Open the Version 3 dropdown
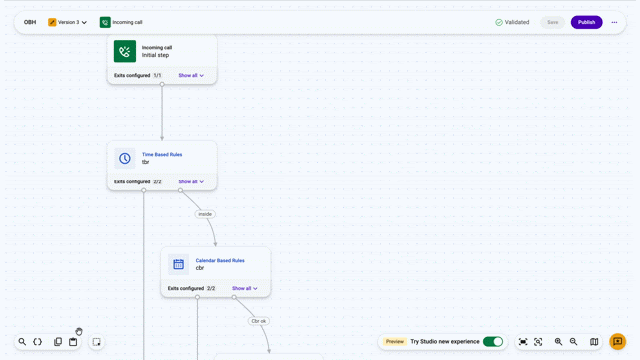 point(67,22)
